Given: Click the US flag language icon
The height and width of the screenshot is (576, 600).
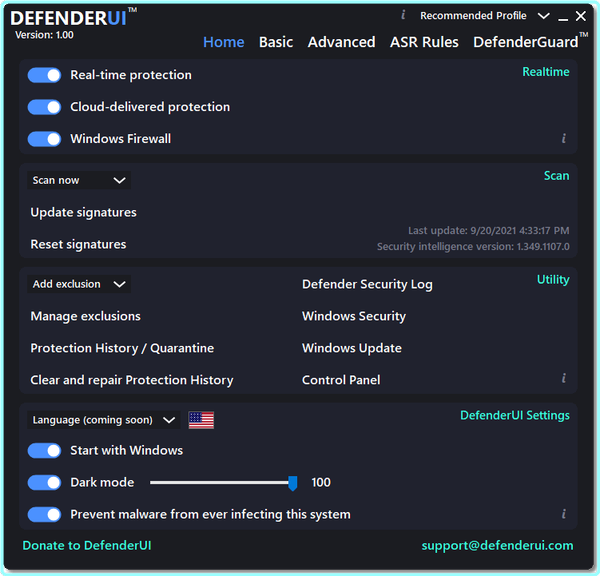Looking at the screenshot, I should [x=201, y=420].
